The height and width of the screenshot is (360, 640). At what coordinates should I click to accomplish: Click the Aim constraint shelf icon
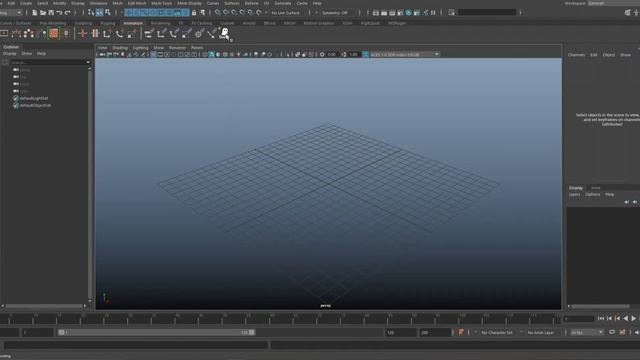199,33
